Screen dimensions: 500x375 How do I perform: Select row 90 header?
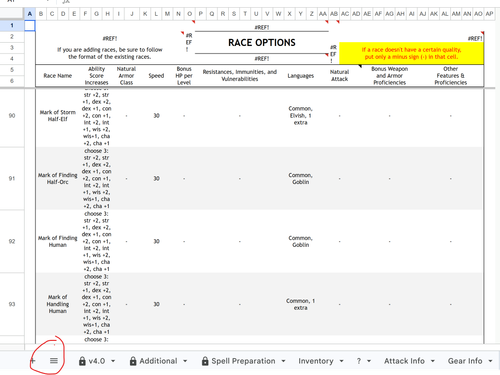click(12, 116)
